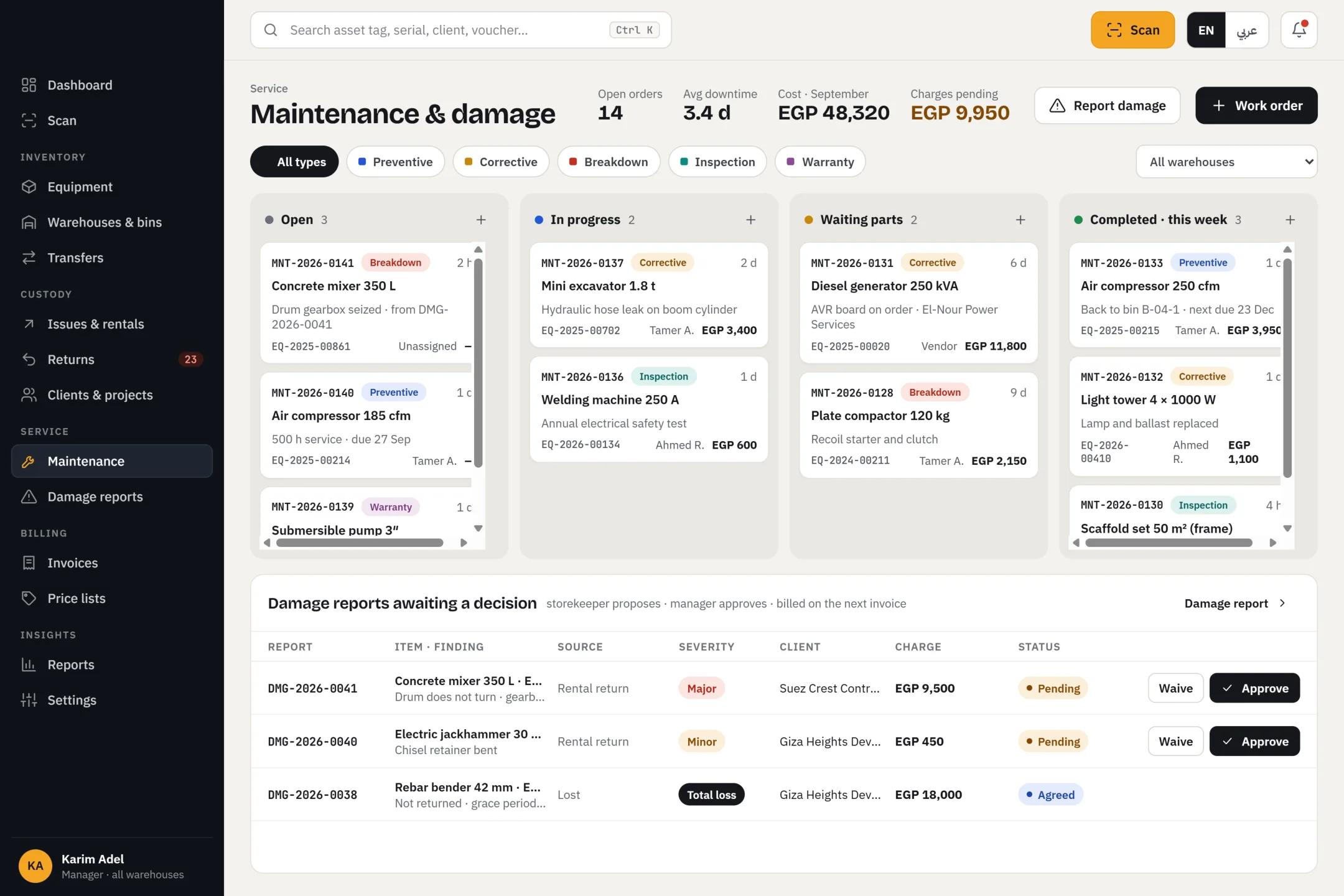Open Dashboard from the sidebar

coord(112,85)
